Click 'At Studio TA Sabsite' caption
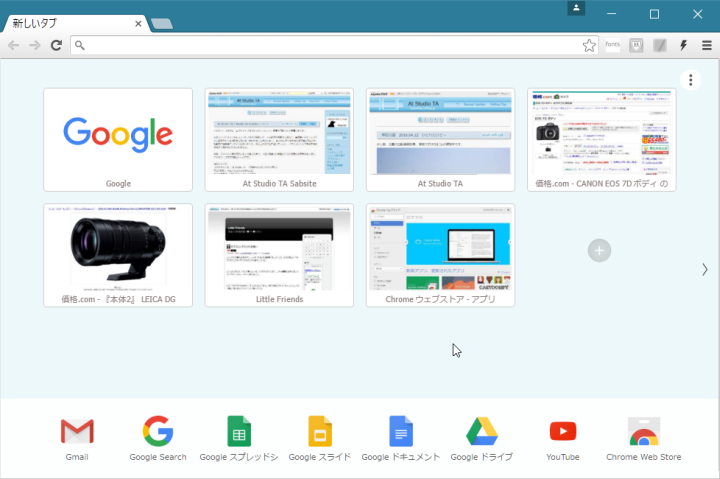 279,184
